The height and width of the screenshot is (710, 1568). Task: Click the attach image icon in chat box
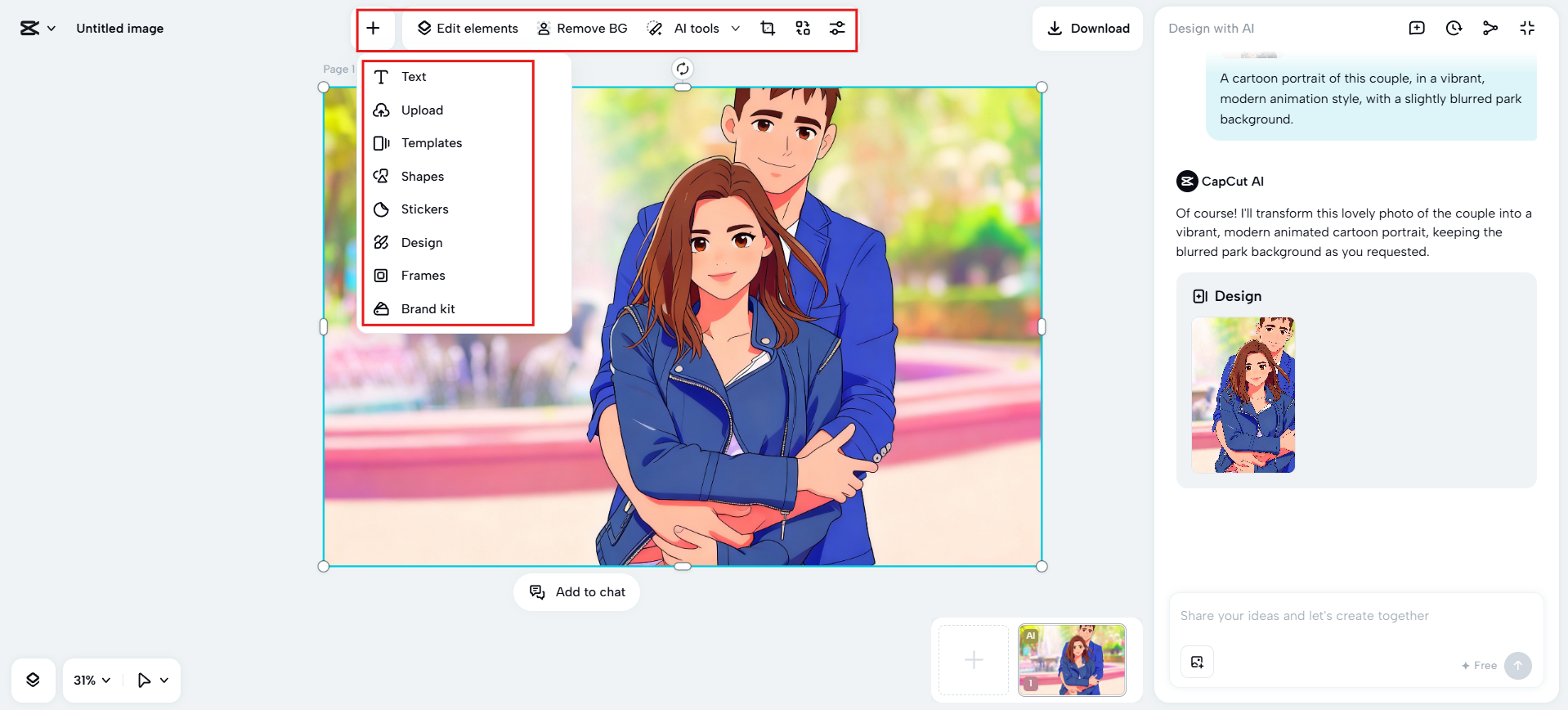(x=1197, y=662)
